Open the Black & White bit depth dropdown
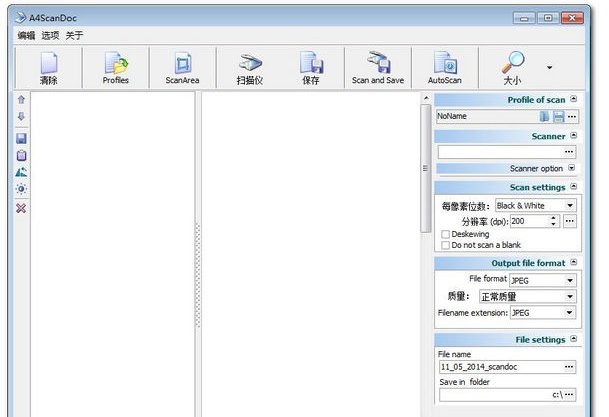 570,205
